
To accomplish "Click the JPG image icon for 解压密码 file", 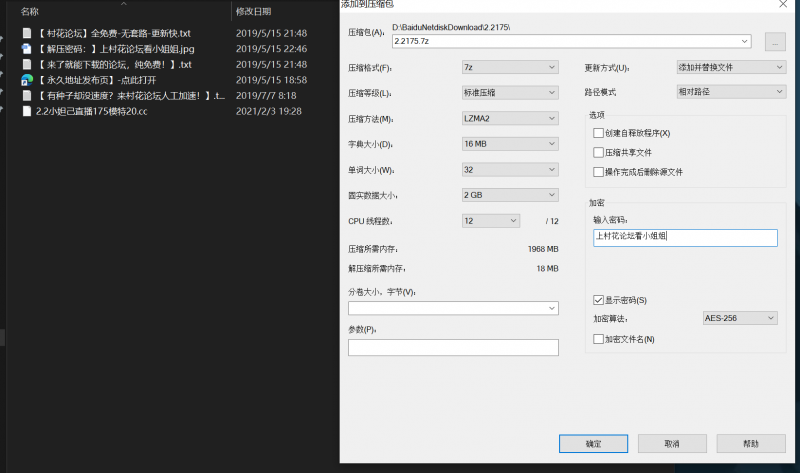I will [x=27, y=48].
